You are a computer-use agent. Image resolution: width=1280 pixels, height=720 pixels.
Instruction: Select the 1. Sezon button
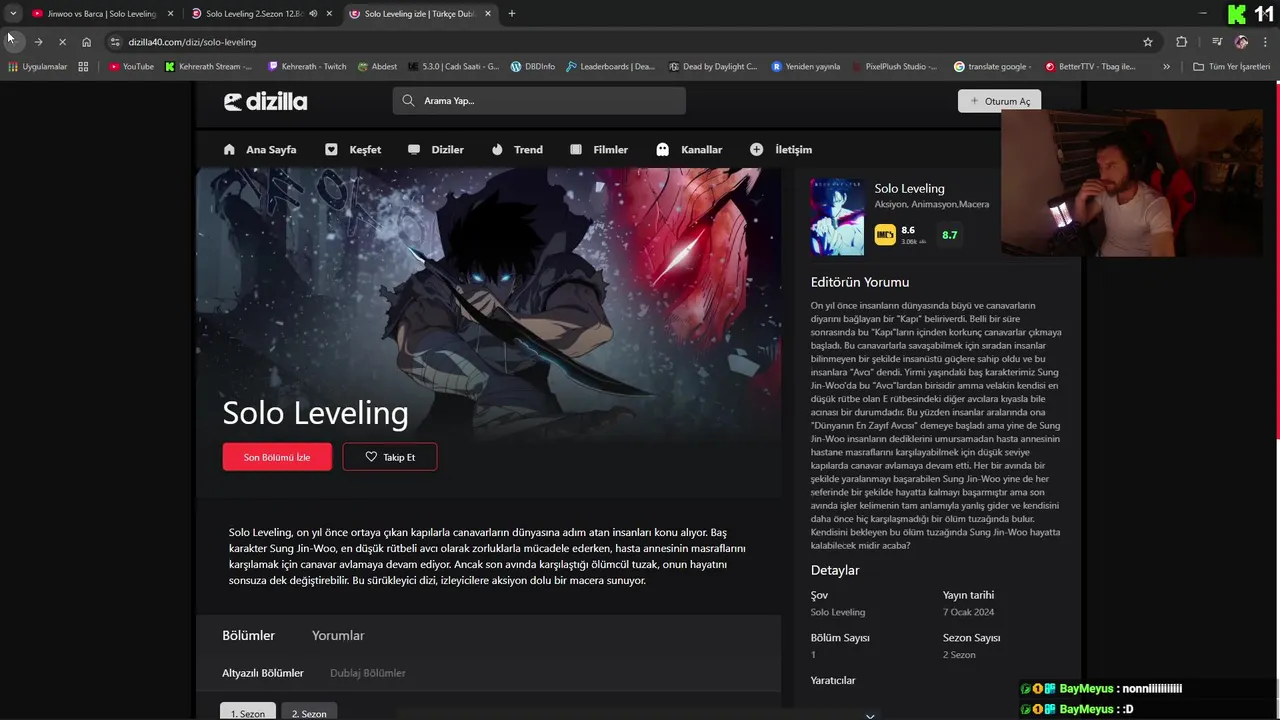pyautogui.click(x=248, y=712)
